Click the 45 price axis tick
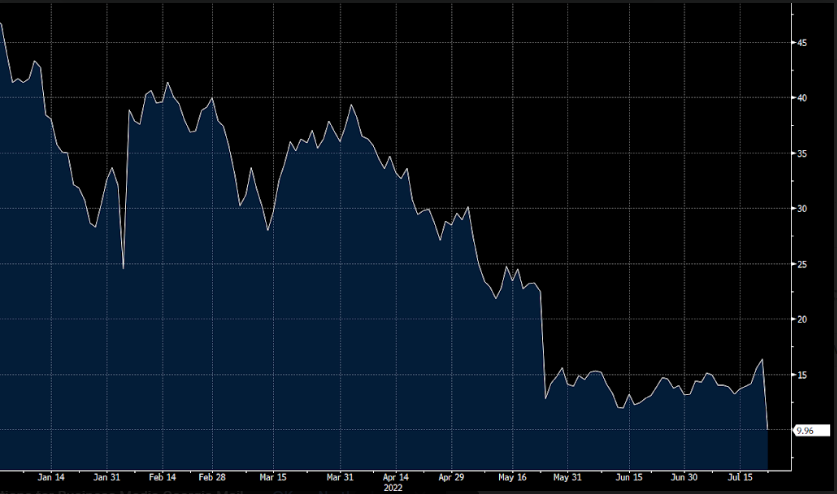The width and height of the screenshot is (837, 494). [801, 43]
